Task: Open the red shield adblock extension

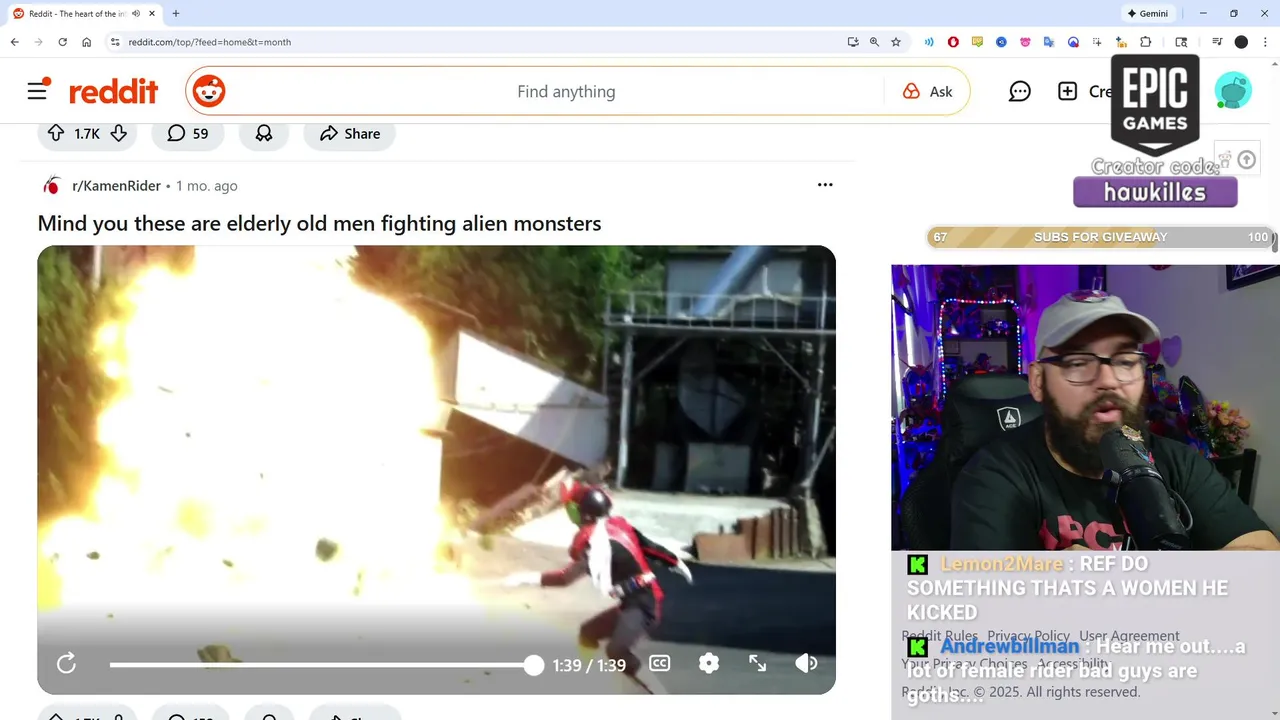Action: coord(953,42)
